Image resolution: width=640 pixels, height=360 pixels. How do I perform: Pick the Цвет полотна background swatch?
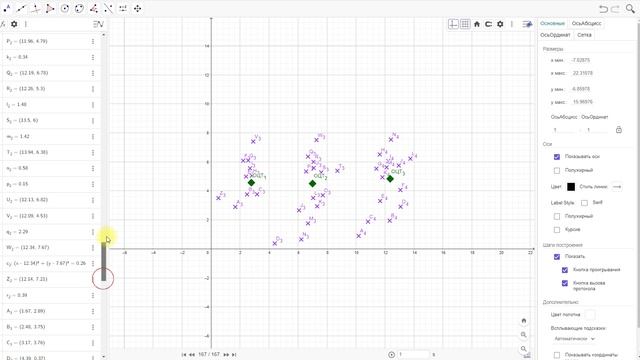point(590,315)
